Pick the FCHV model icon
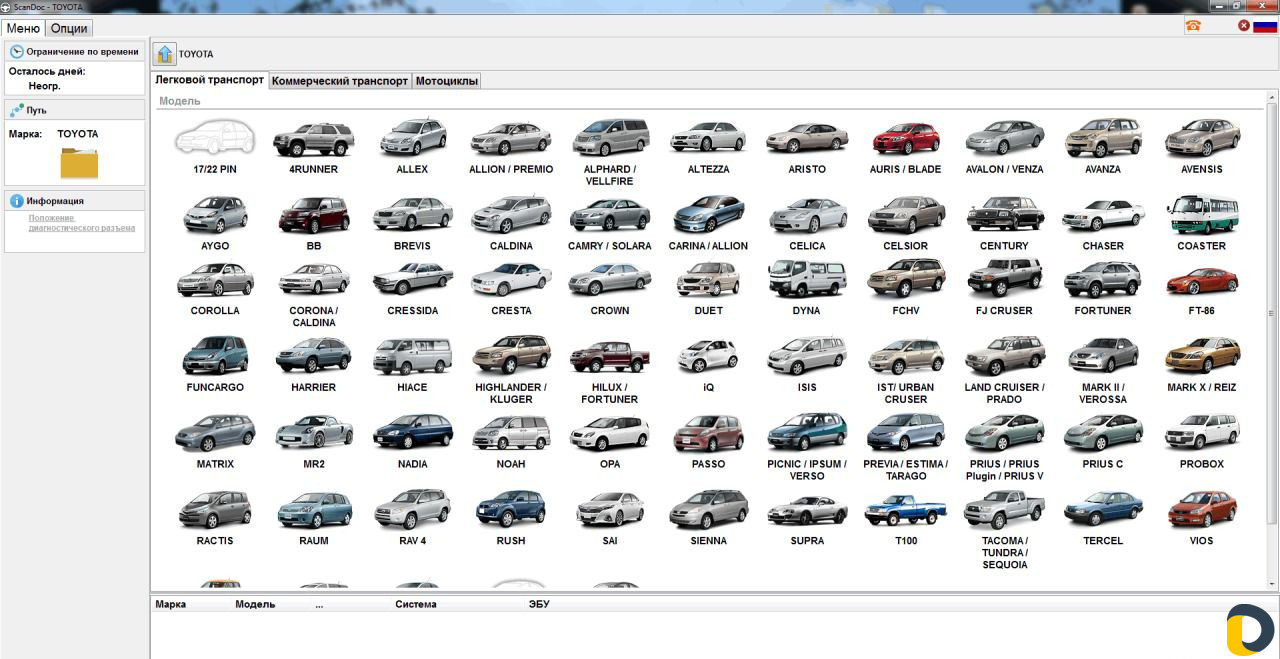The height and width of the screenshot is (659, 1280). point(906,279)
